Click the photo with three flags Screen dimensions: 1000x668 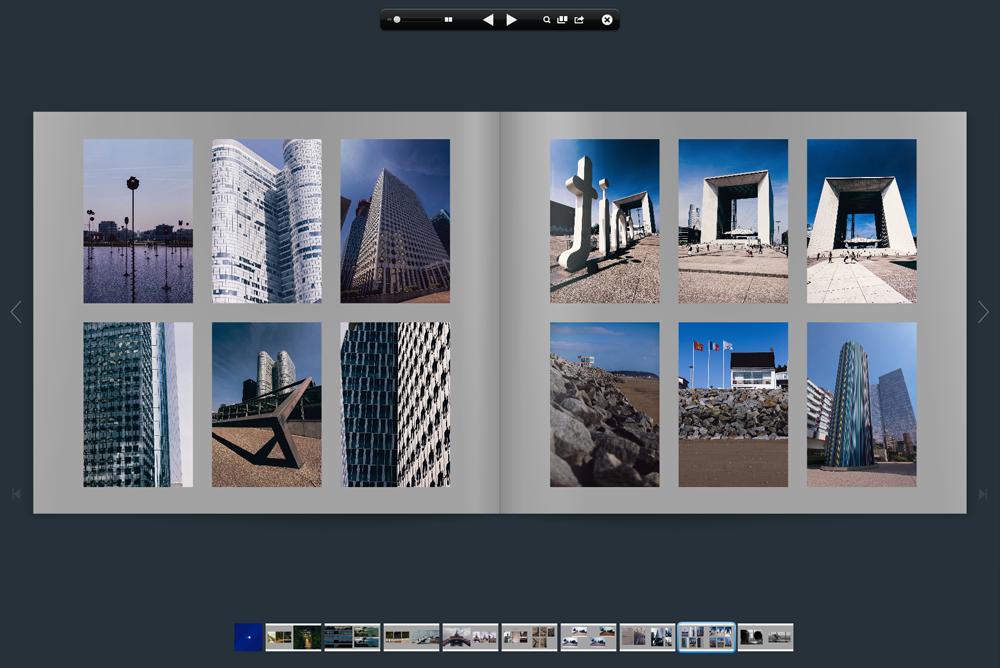[x=733, y=404]
